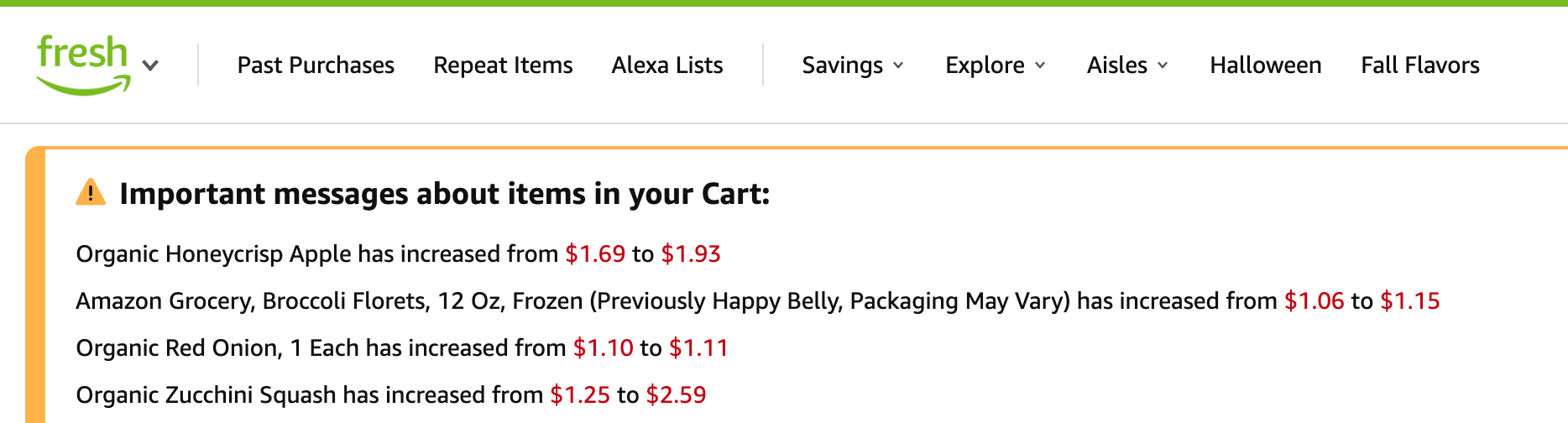
Task: Open Past Purchases
Action: click(316, 65)
